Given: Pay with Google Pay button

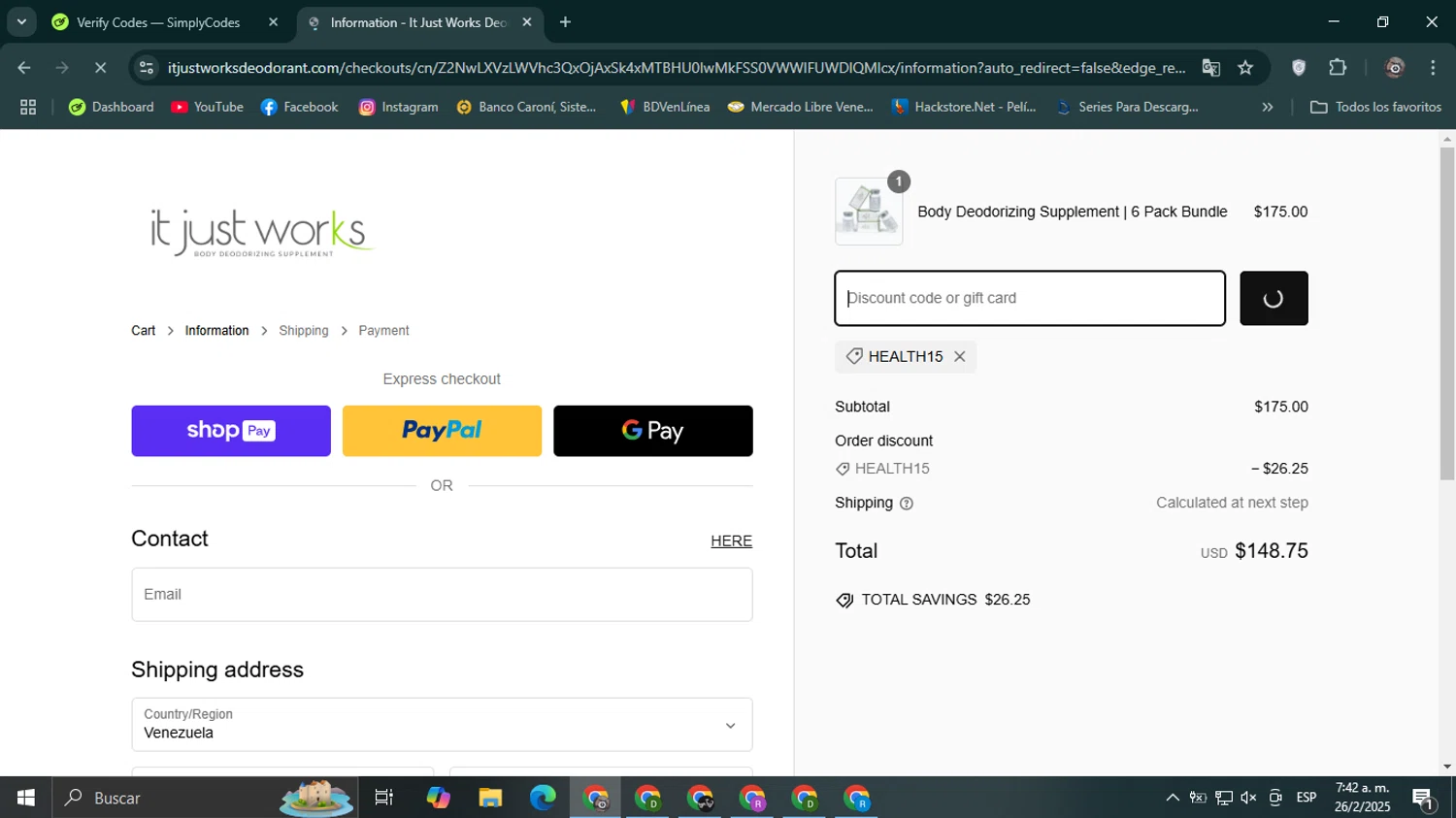Looking at the screenshot, I should click(653, 431).
